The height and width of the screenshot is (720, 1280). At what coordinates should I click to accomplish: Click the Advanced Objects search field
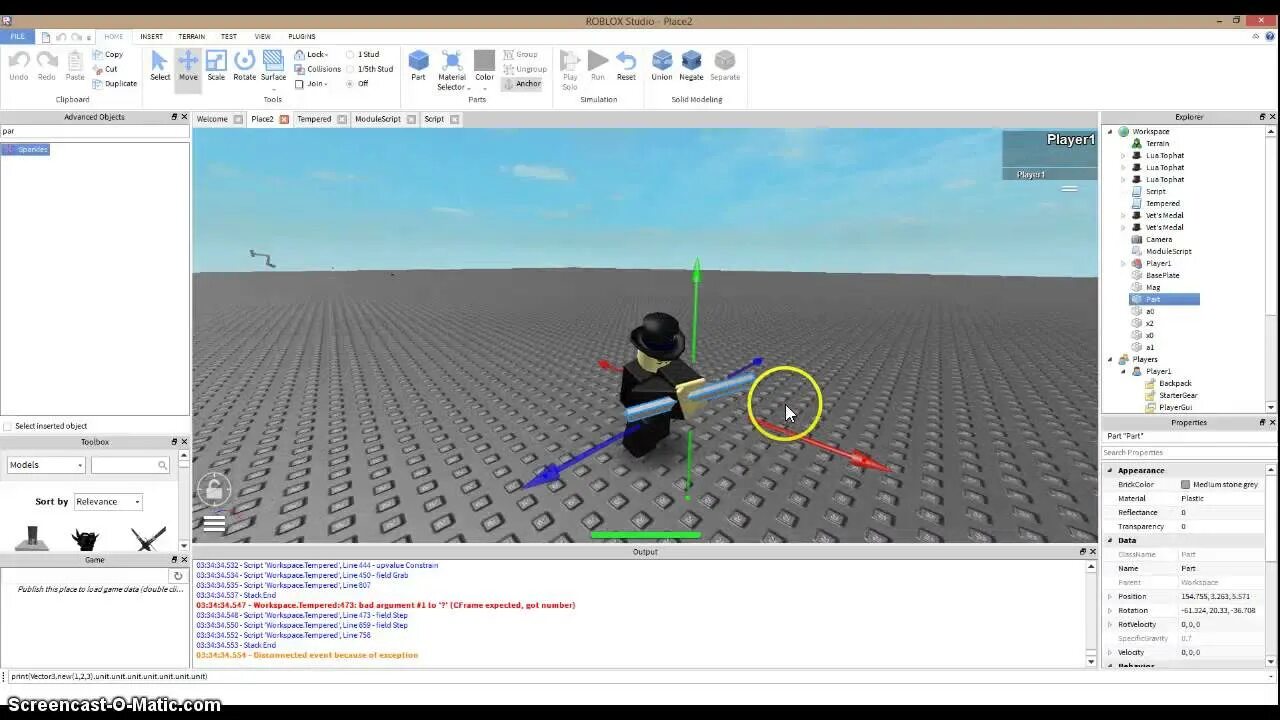(x=95, y=131)
